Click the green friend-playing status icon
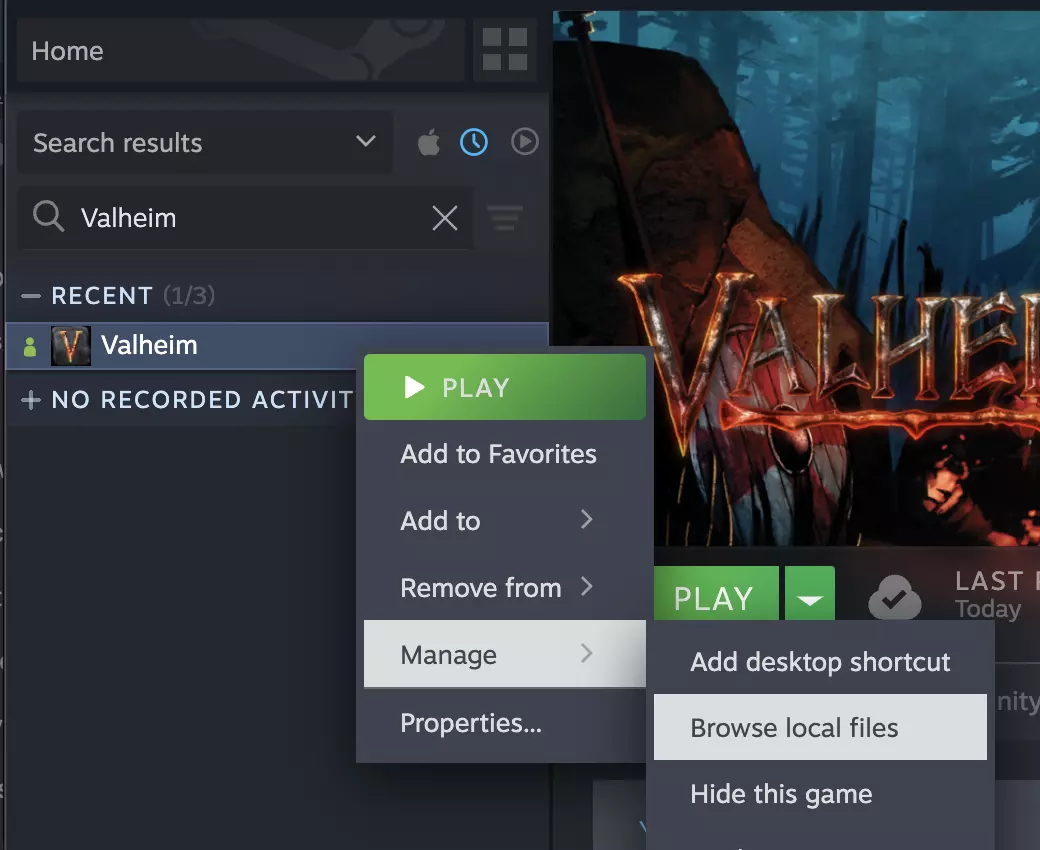The image size is (1040, 850). coord(30,346)
